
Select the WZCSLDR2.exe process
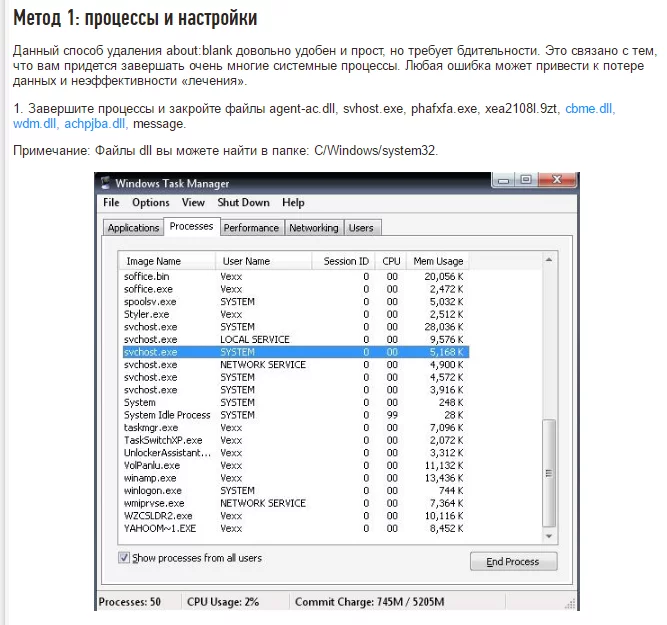tap(294, 516)
